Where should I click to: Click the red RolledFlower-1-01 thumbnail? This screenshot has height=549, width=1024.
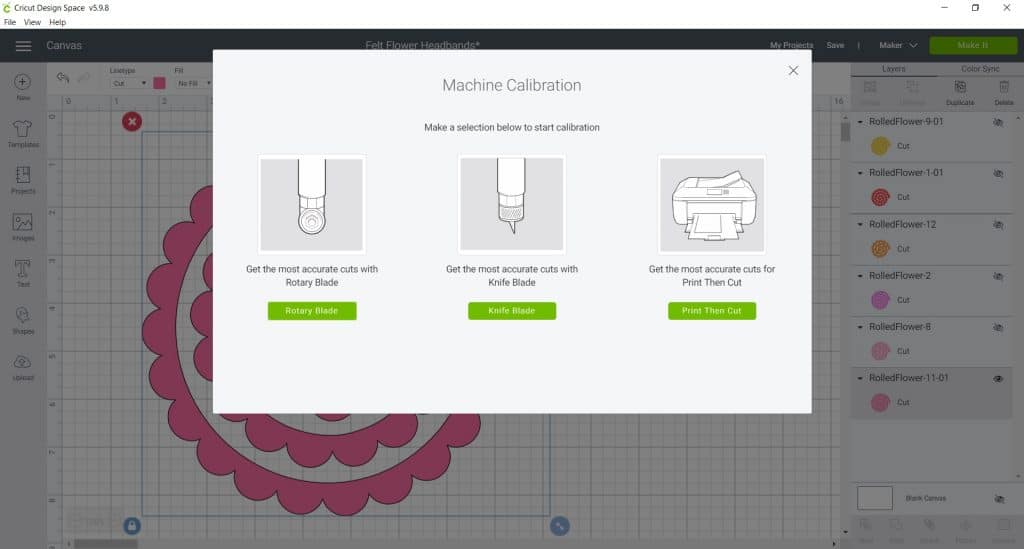pyautogui.click(x=880, y=196)
